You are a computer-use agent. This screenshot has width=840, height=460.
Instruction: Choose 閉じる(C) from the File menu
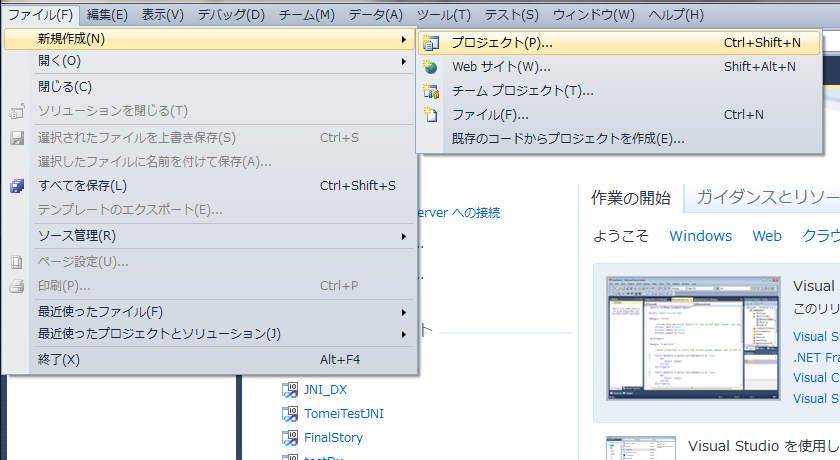pos(210,87)
